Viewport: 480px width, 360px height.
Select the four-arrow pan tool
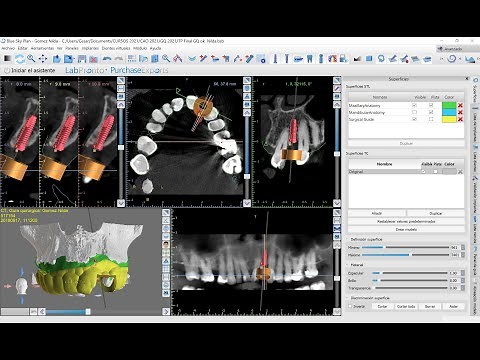(x=43, y=59)
